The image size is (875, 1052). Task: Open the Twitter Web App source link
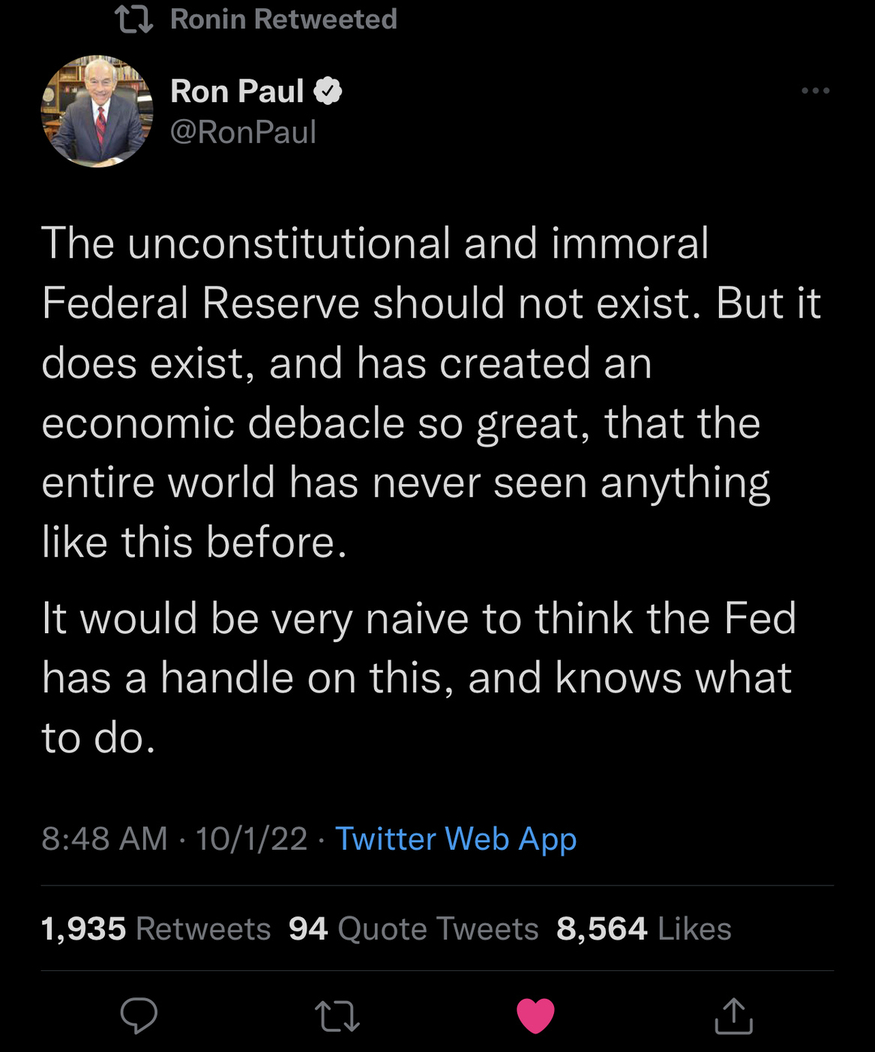[456, 838]
